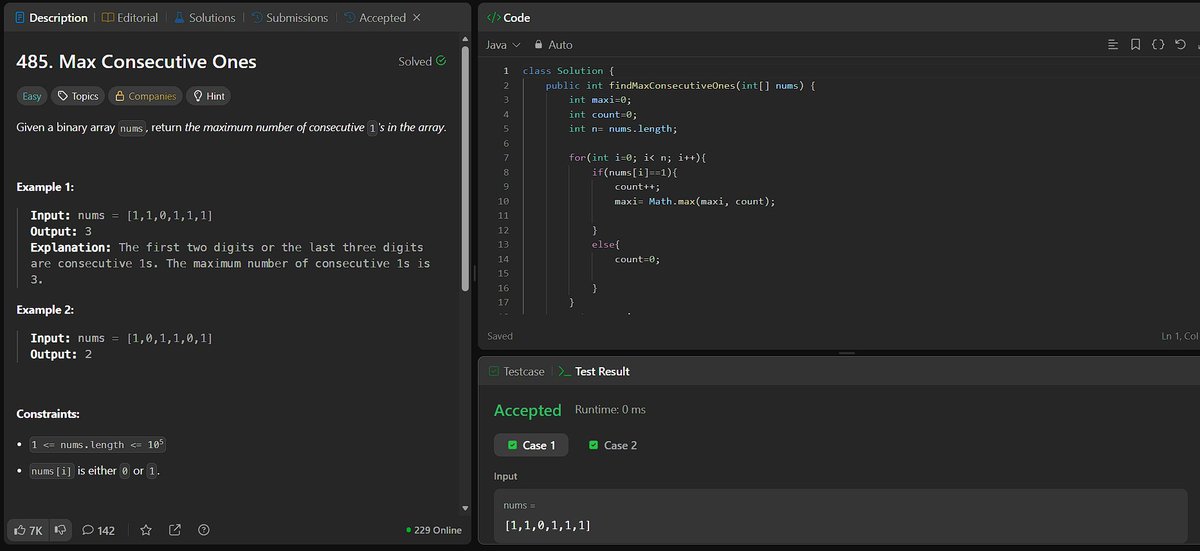1200x551 pixels.
Task: Click the format code icon
Action: (1113, 45)
